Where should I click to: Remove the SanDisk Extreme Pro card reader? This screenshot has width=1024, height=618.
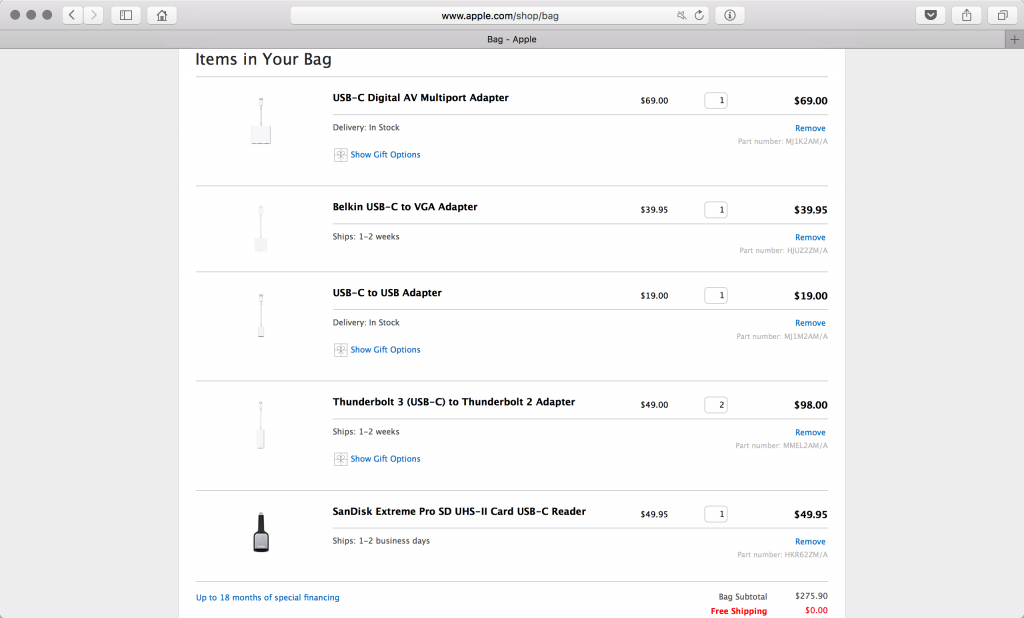[810, 541]
